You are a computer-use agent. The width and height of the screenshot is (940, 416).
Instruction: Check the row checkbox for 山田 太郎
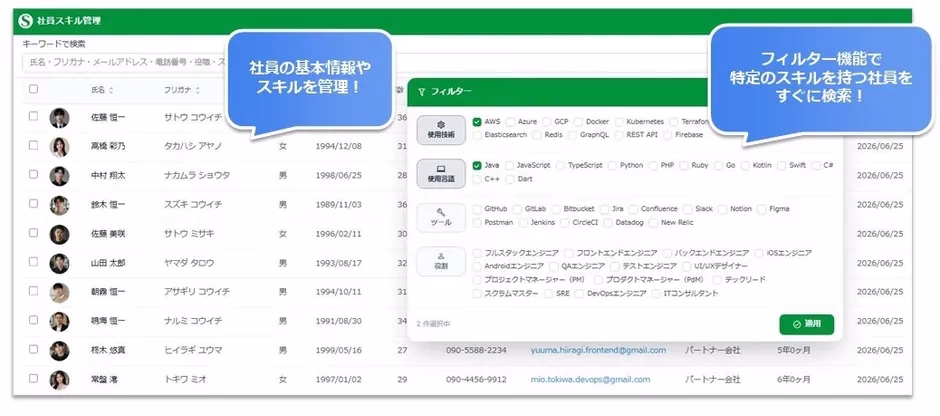click(x=34, y=261)
